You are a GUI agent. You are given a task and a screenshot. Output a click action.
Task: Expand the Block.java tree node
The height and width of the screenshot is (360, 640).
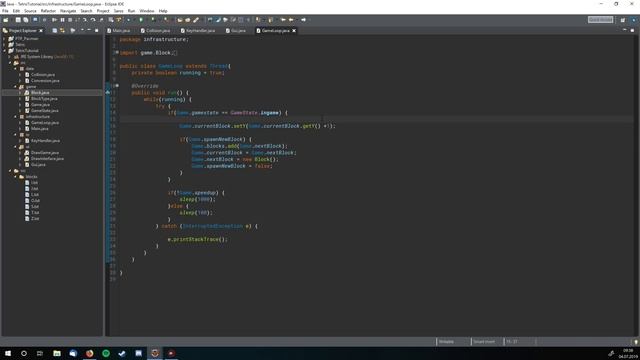(20, 93)
